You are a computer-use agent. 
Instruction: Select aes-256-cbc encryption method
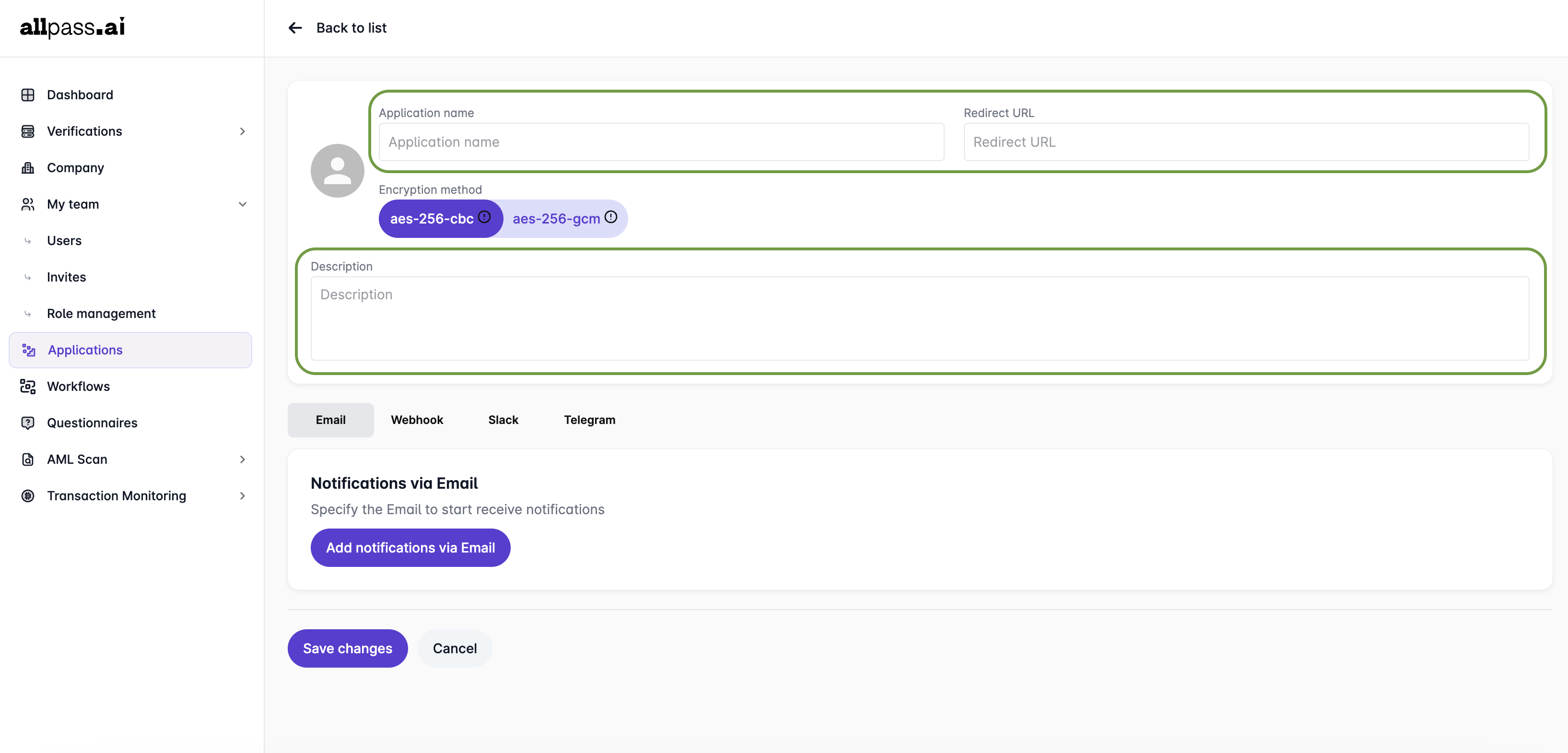click(431, 219)
